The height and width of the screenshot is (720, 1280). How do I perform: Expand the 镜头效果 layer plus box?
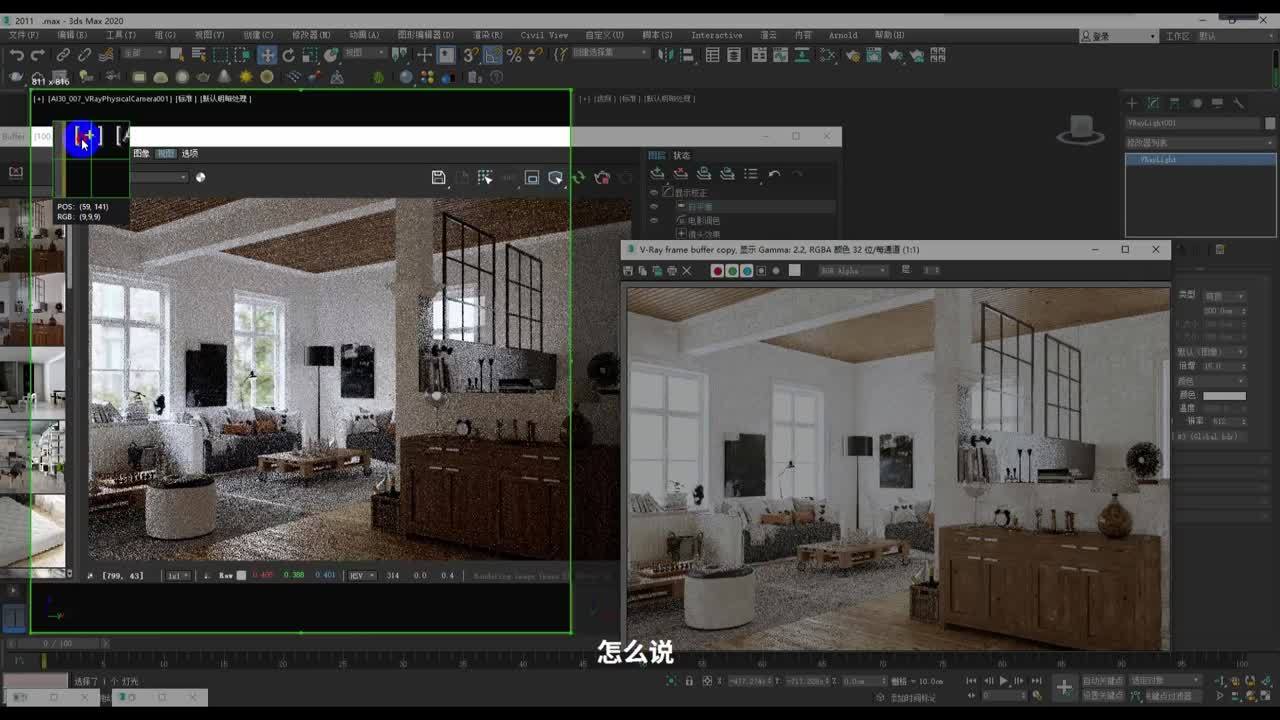point(682,234)
